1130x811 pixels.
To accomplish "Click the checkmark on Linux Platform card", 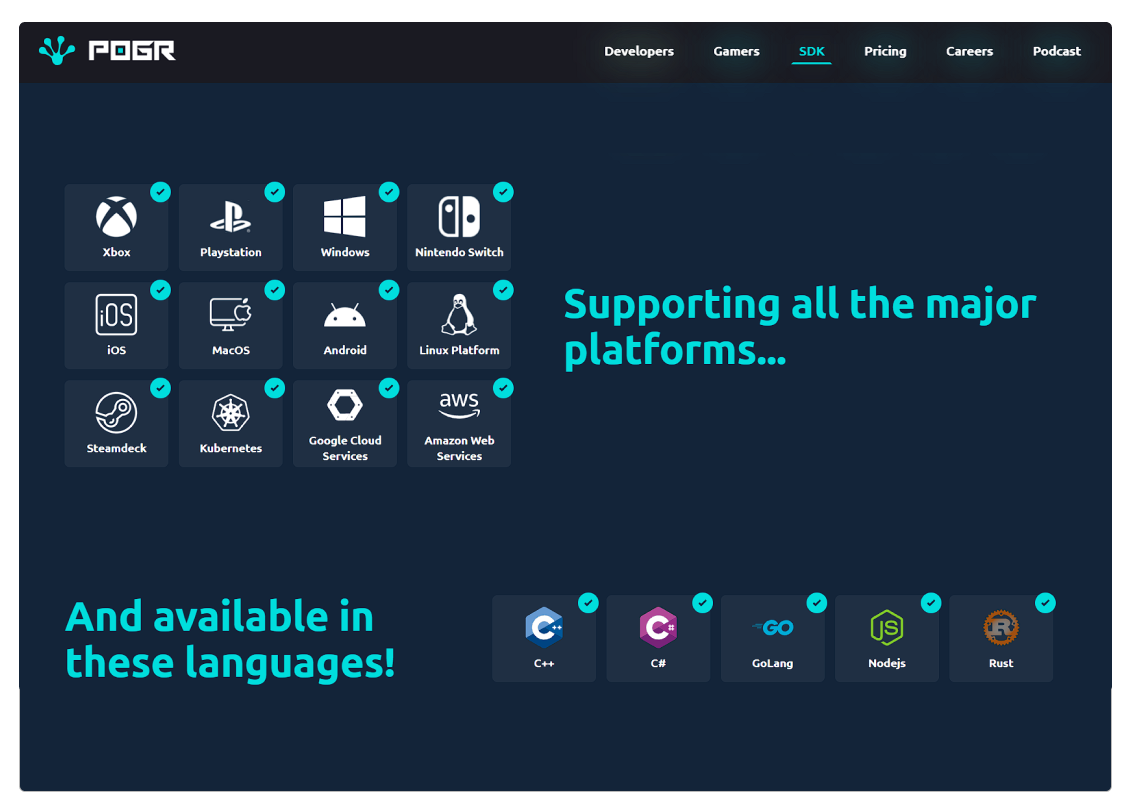I will pos(503,290).
